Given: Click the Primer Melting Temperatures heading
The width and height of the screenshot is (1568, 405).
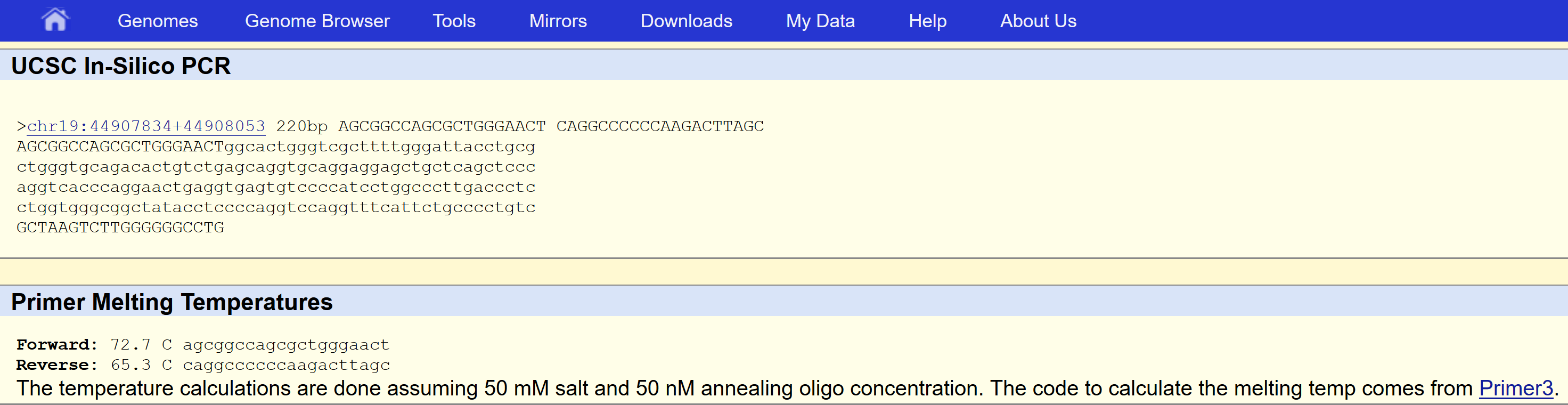Looking at the screenshot, I should click(x=171, y=302).
